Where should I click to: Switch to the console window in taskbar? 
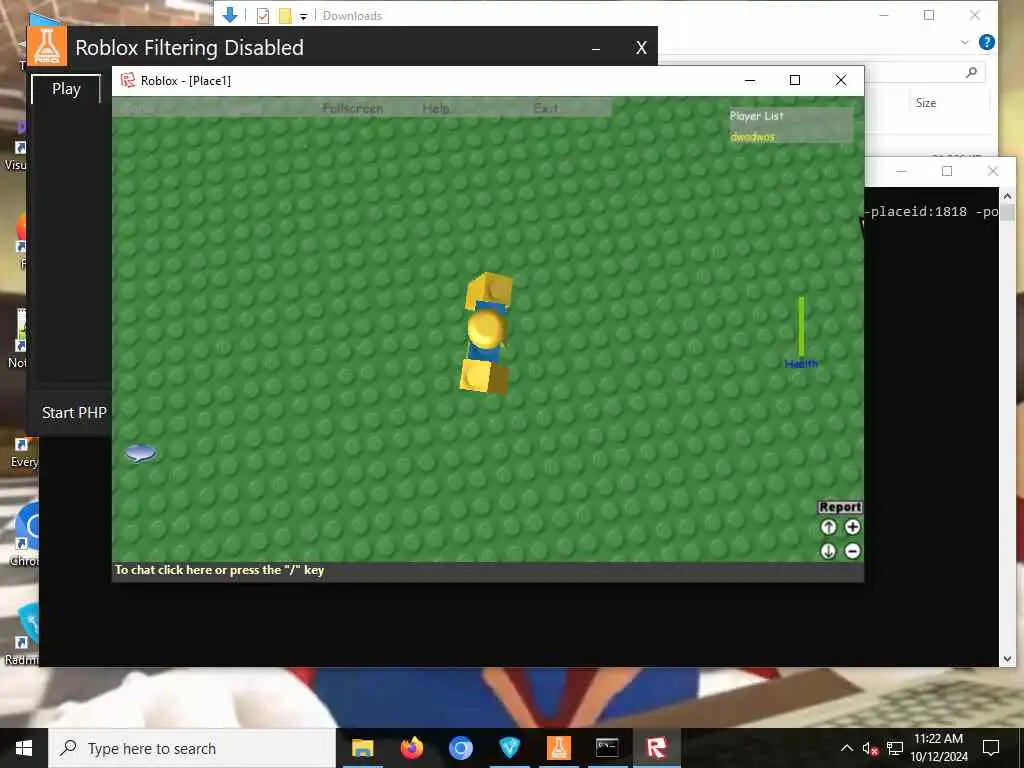click(x=607, y=748)
